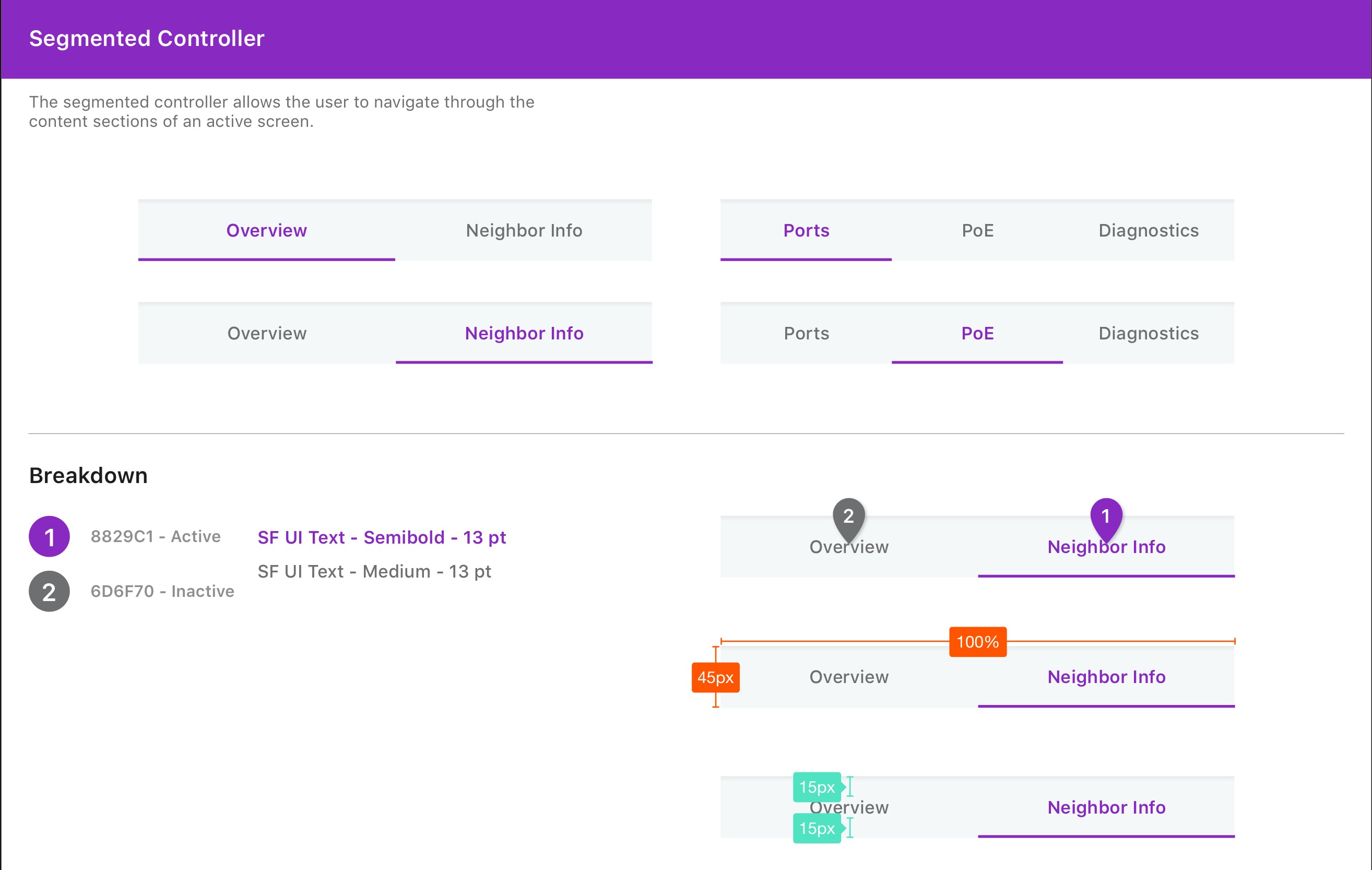This screenshot has height=870, width=1372.
Task: Click purple circle badge 1 in Breakdown legend
Action: [x=50, y=537]
